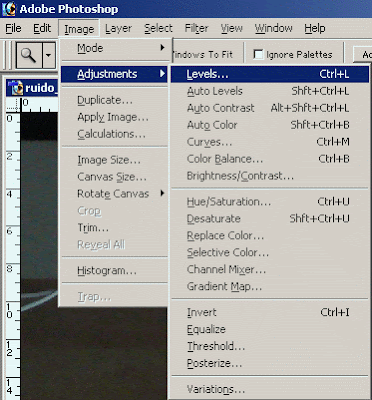Choose Duplicate from Image menu
The height and width of the screenshot is (400, 372).
pos(114,100)
